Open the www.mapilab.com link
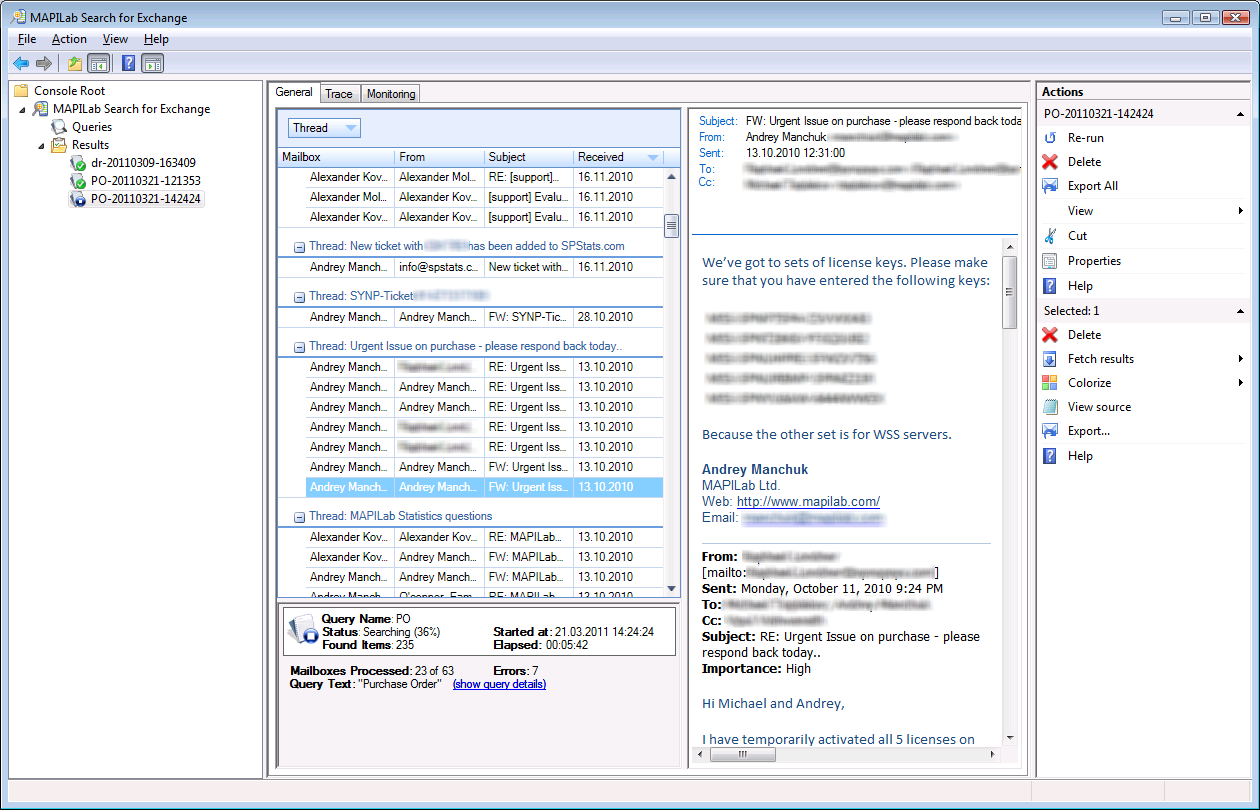The height and width of the screenshot is (810, 1260). pyautogui.click(x=808, y=502)
